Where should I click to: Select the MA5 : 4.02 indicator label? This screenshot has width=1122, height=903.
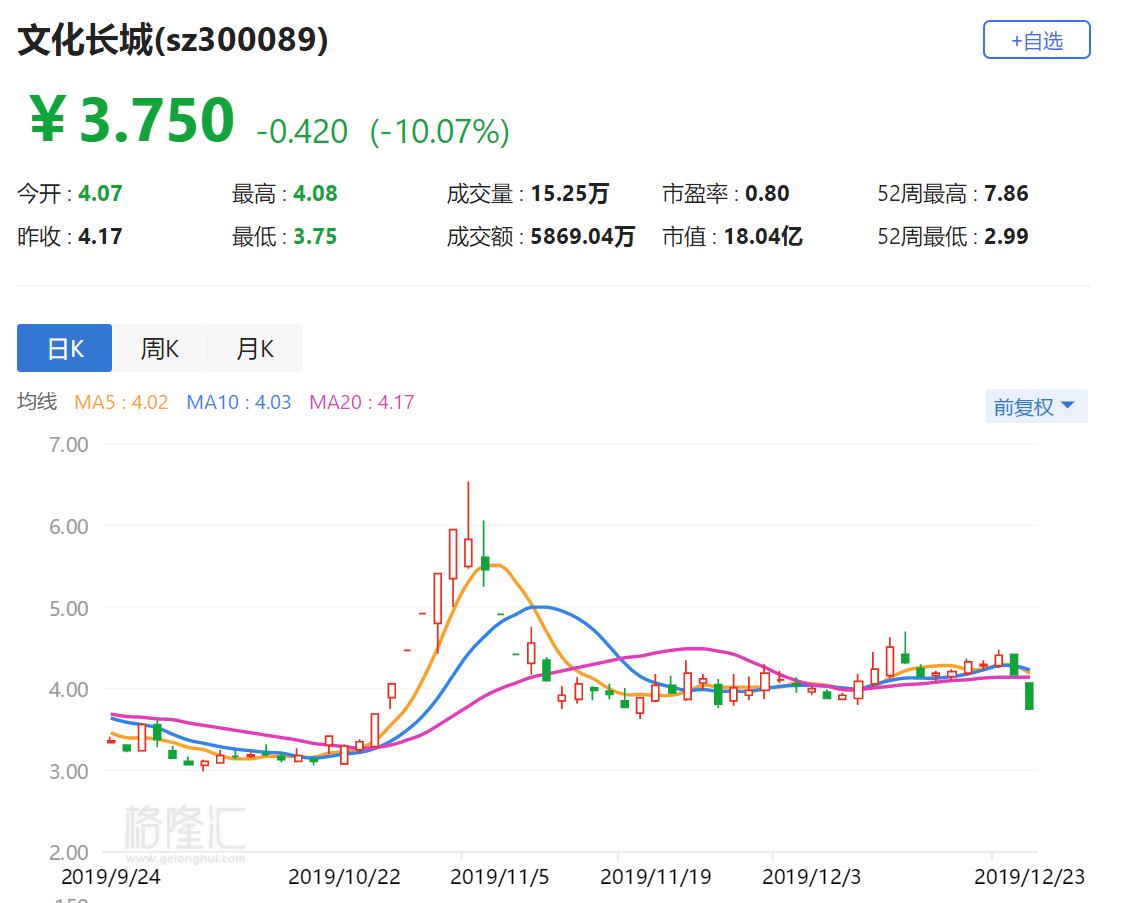[122, 402]
